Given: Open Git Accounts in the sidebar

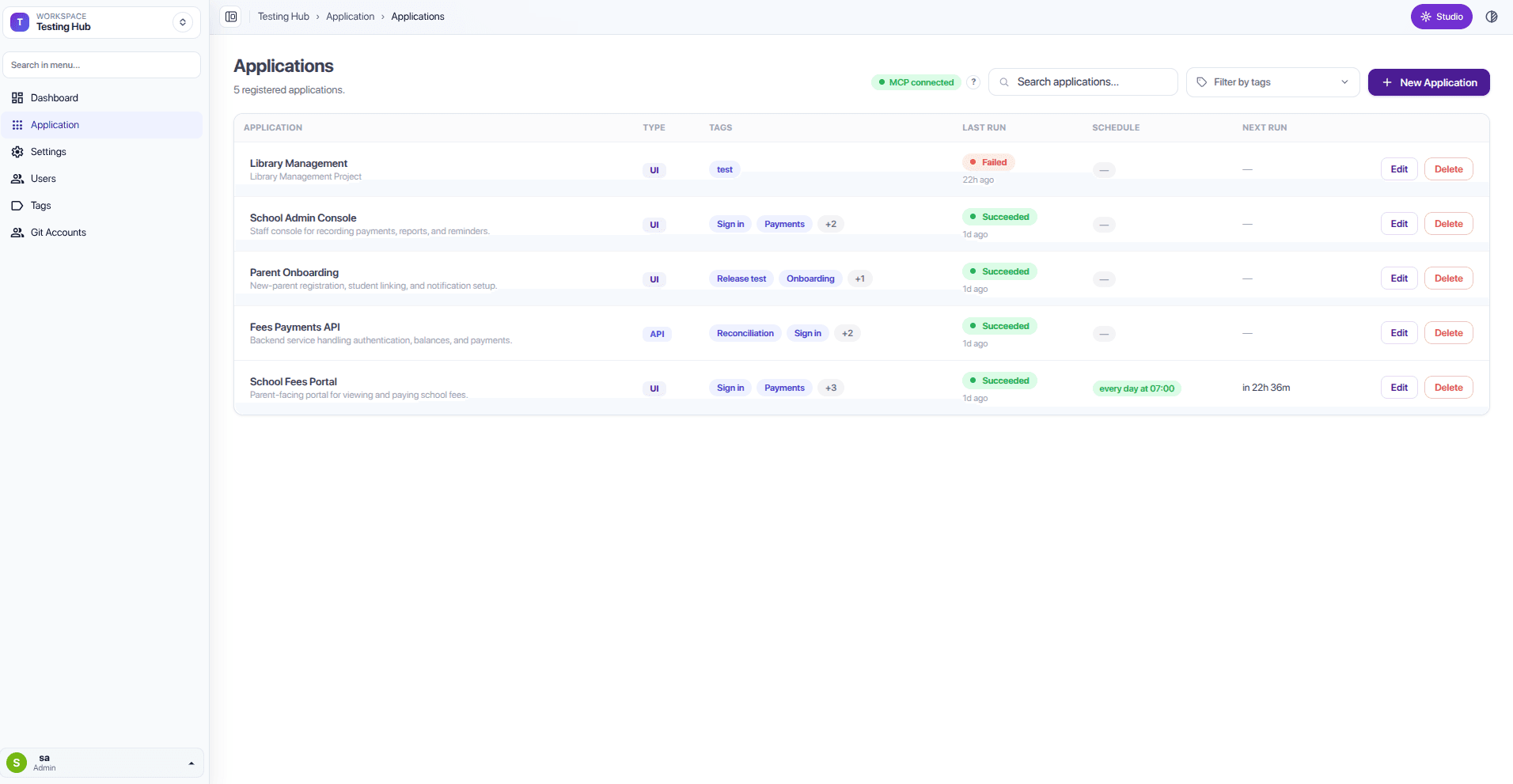Looking at the screenshot, I should click(x=102, y=233).
